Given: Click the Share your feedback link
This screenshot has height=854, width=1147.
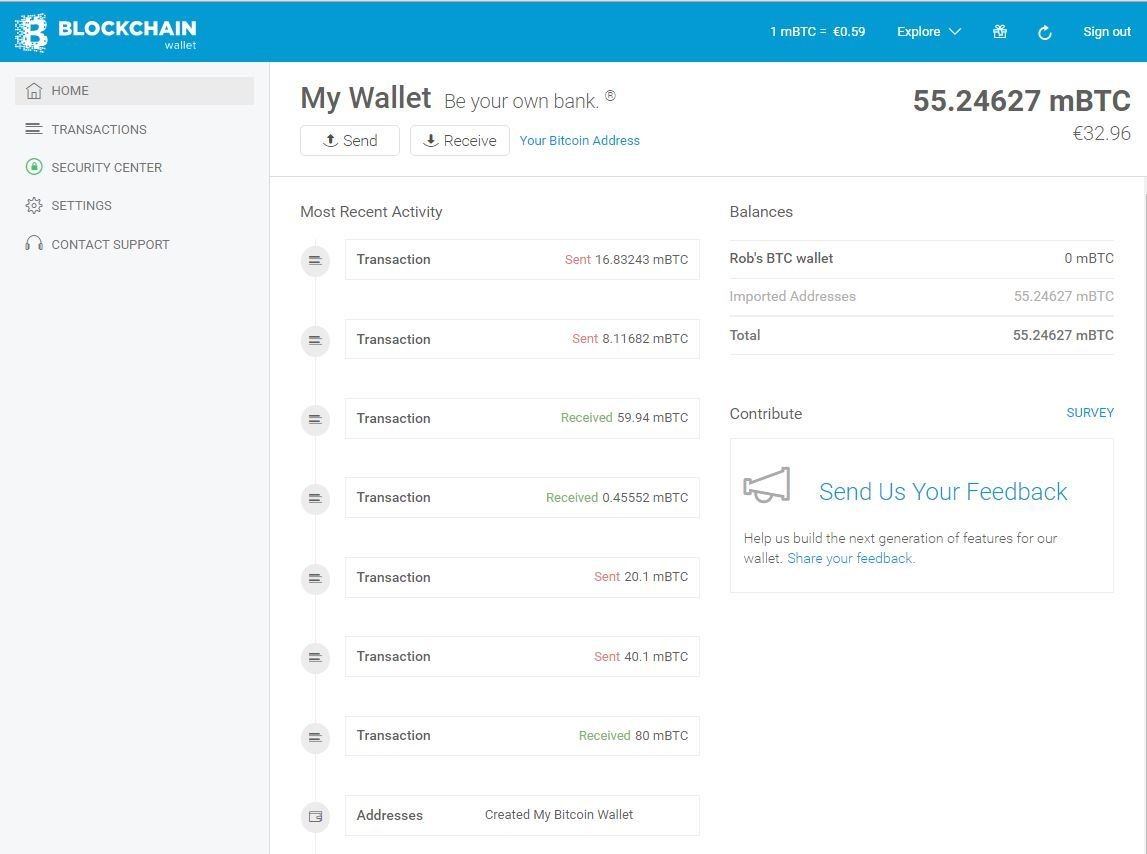Looking at the screenshot, I should coord(851,558).
